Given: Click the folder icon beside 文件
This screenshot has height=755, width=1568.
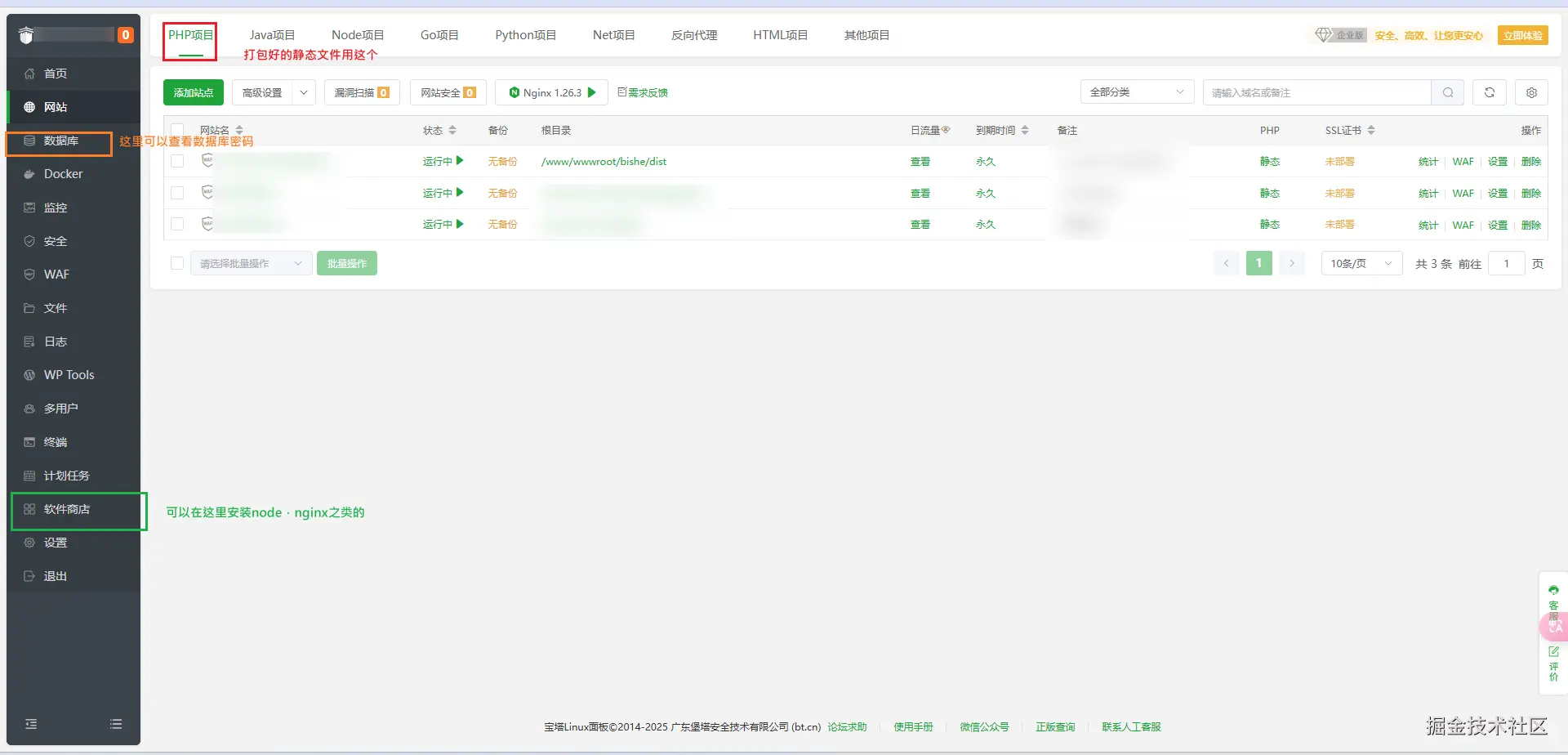Looking at the screenshot, I should (29, 308).
